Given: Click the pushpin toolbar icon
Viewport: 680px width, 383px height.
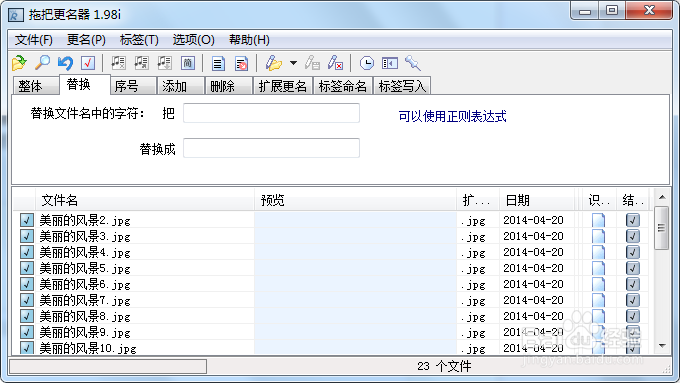Looking at the screenshot, I should coord(412,63).
